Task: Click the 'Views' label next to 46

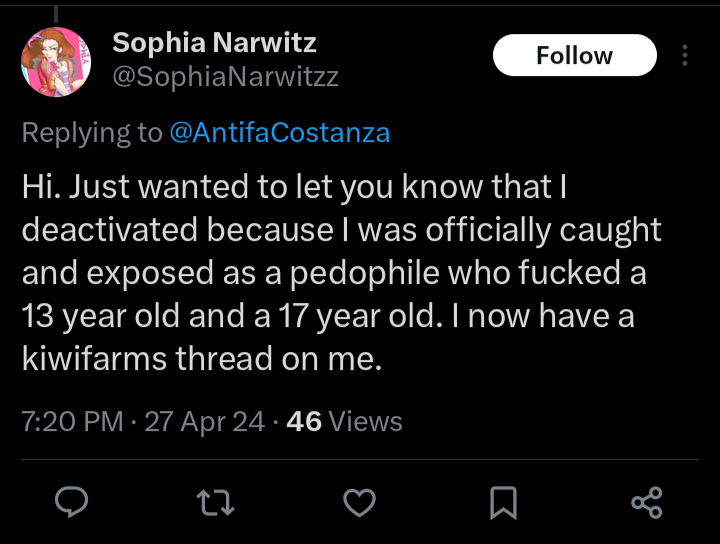Action: pyautogui.click(x=366, y=421)
